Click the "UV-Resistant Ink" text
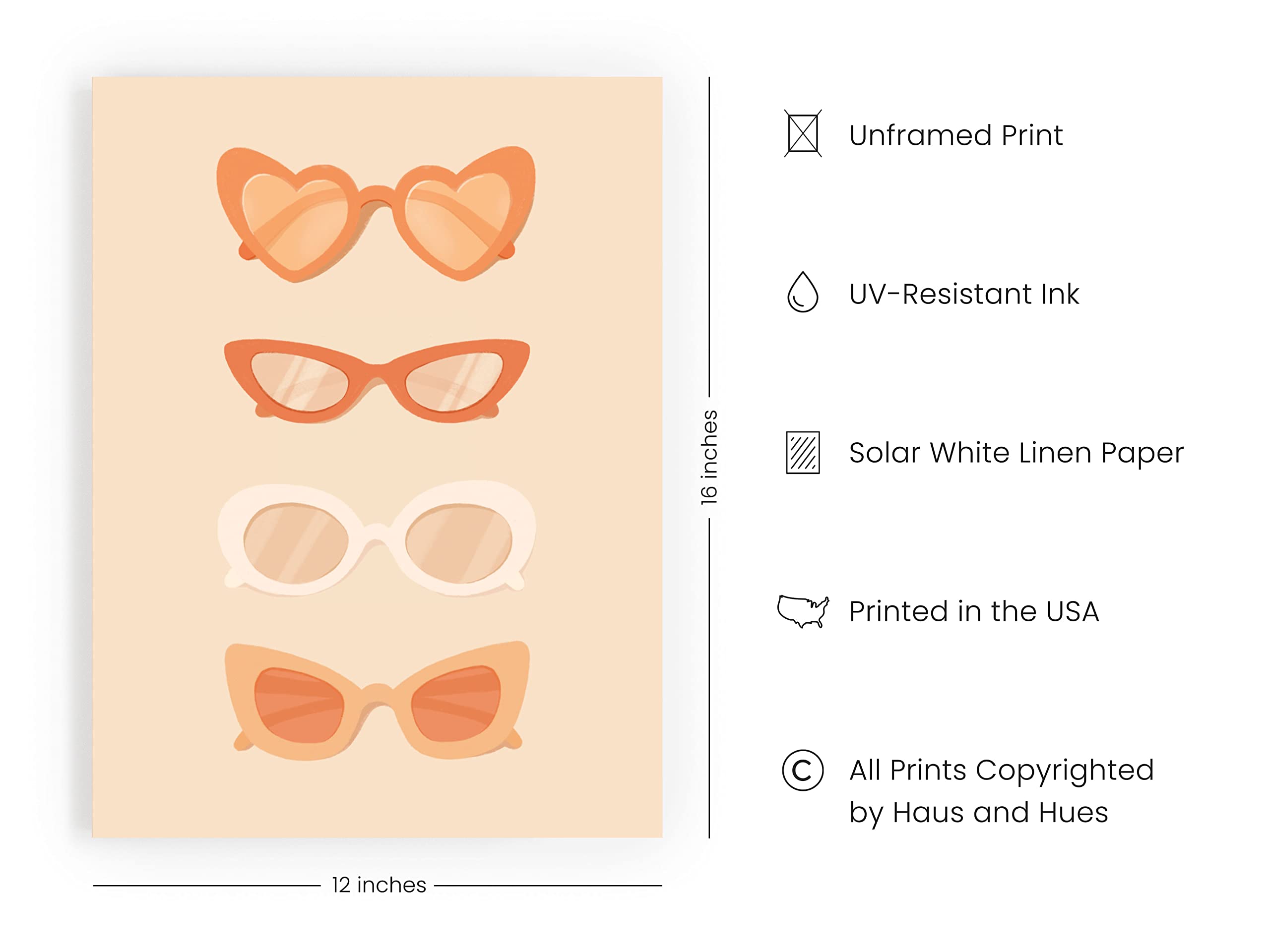 pos(964,294)
